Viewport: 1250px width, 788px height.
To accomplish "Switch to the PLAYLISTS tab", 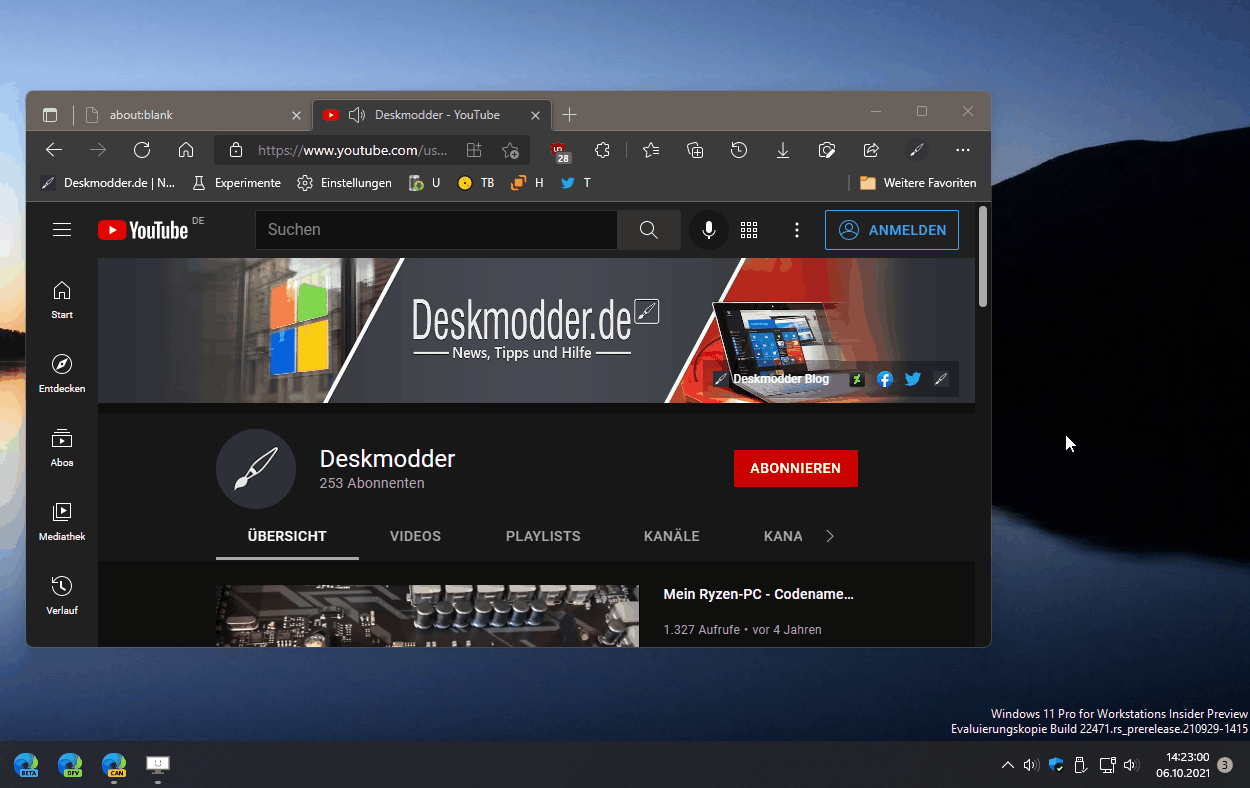I will tap(543, 536).
